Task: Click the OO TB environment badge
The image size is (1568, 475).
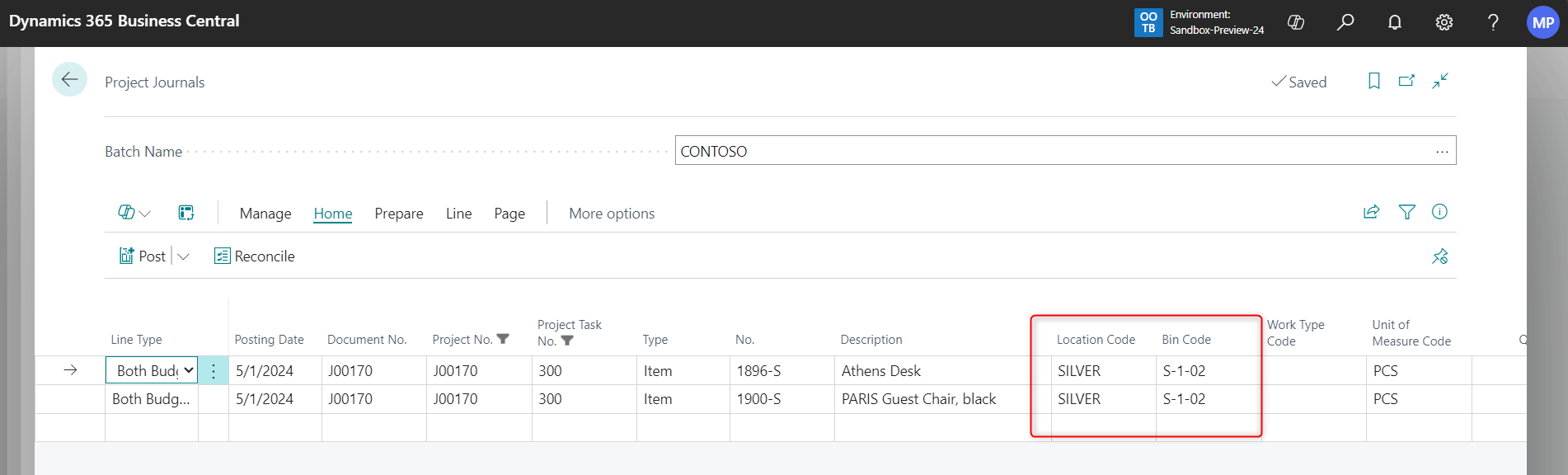Action: click(1148, 23)
